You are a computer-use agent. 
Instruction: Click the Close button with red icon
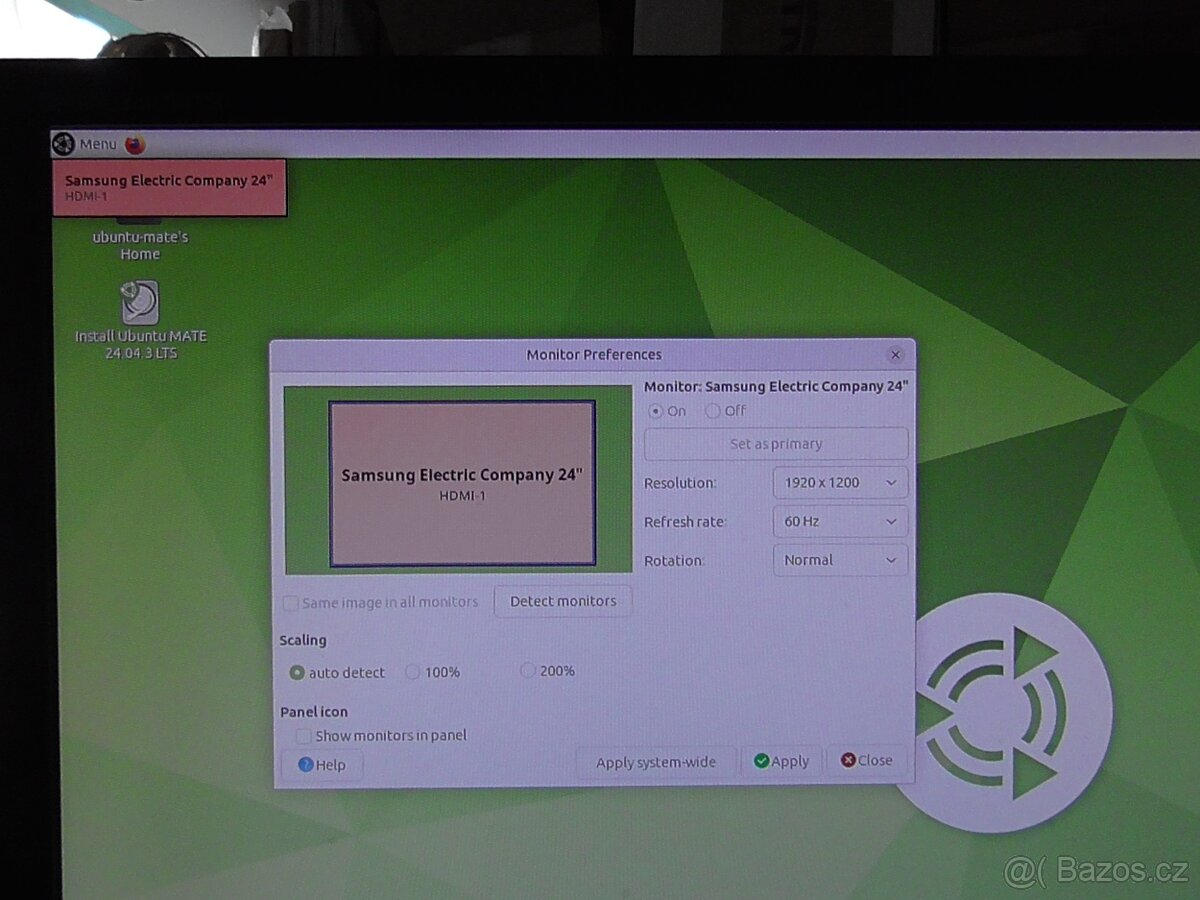(x=867, y=760)
